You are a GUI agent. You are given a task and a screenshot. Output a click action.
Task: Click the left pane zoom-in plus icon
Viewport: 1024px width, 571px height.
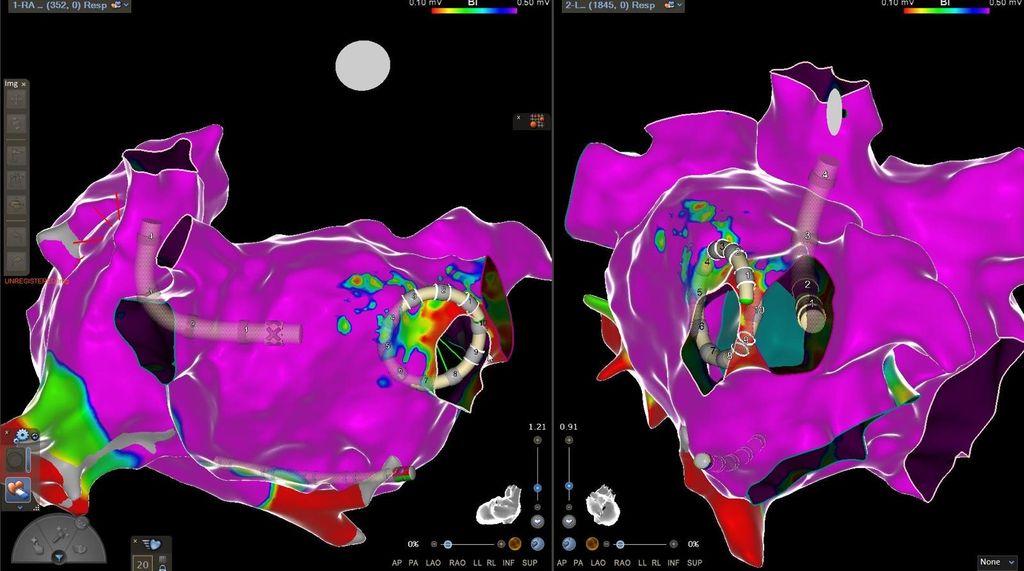(x=537, y=440)
